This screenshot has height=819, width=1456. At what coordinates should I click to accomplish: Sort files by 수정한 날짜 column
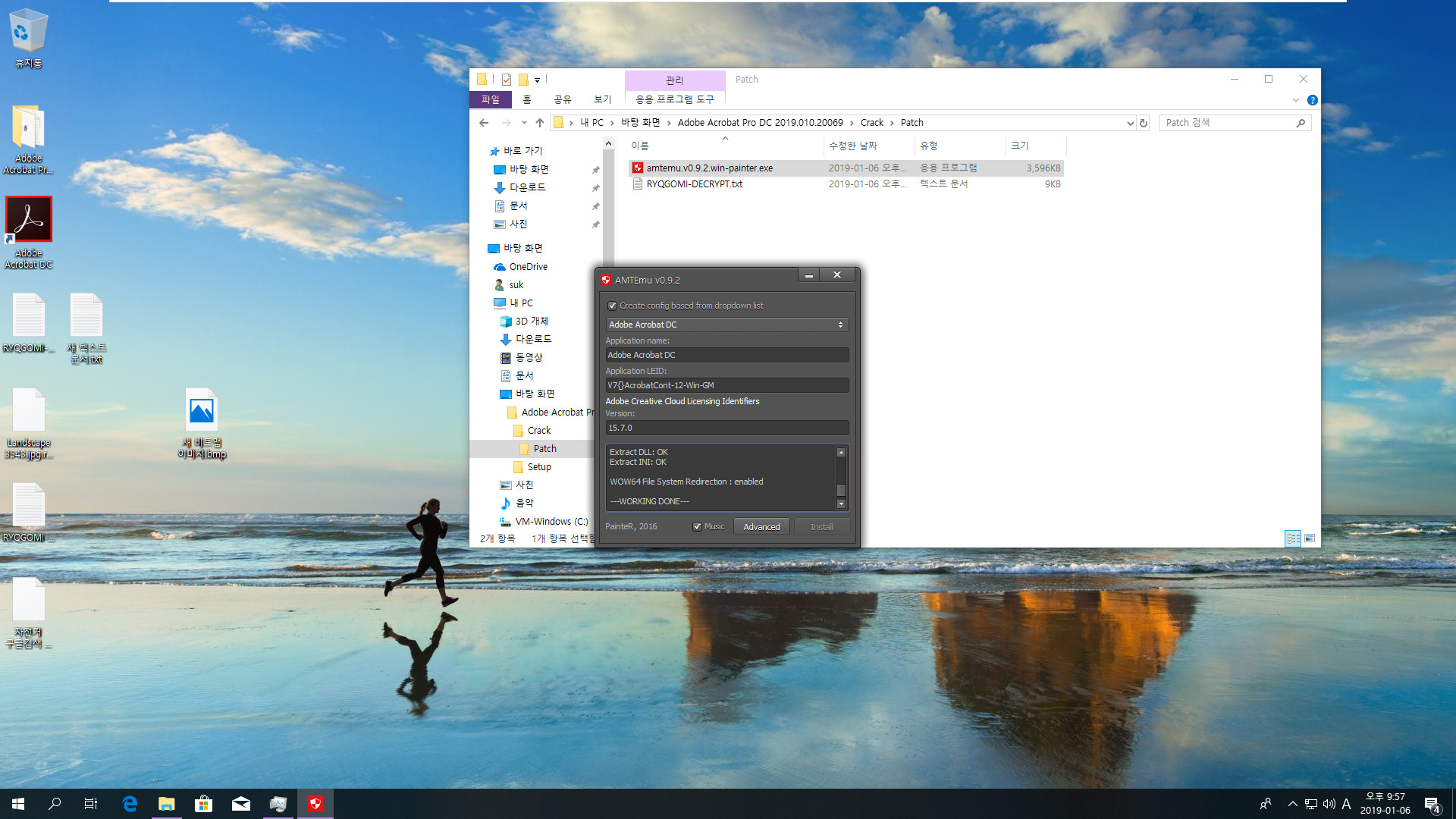(869, 146)
